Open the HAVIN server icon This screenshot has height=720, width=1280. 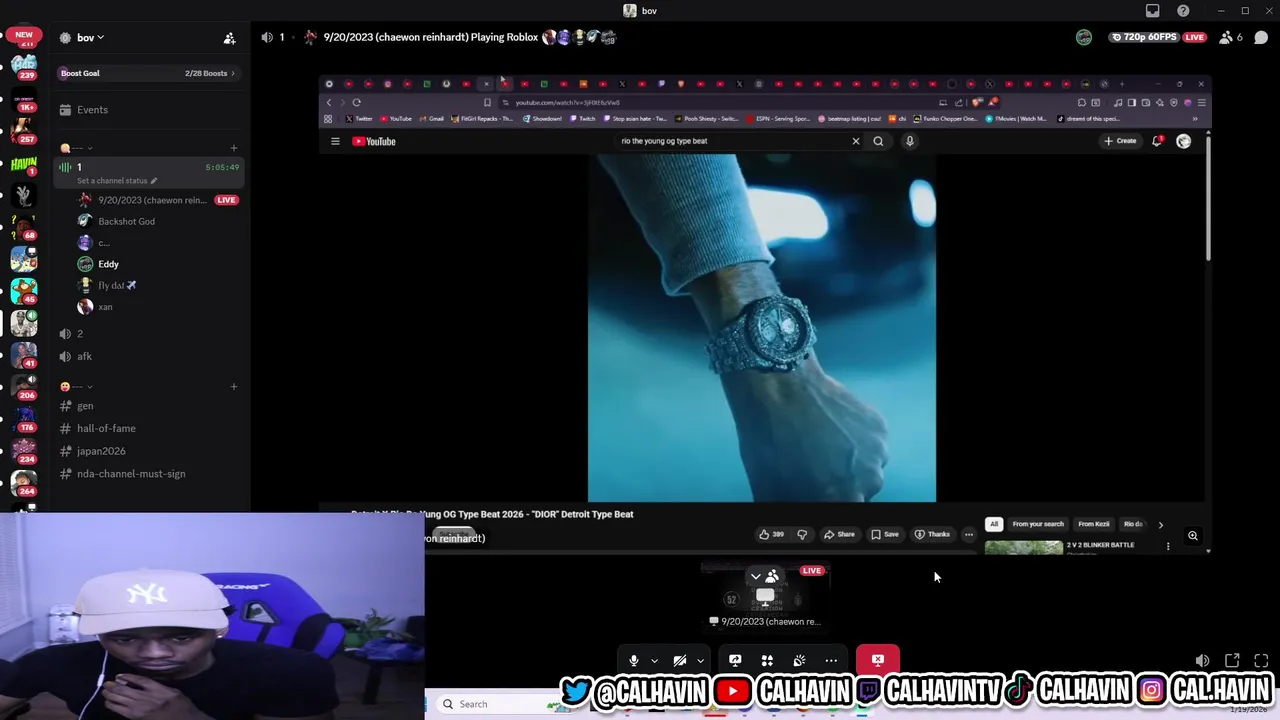(24, 164)
